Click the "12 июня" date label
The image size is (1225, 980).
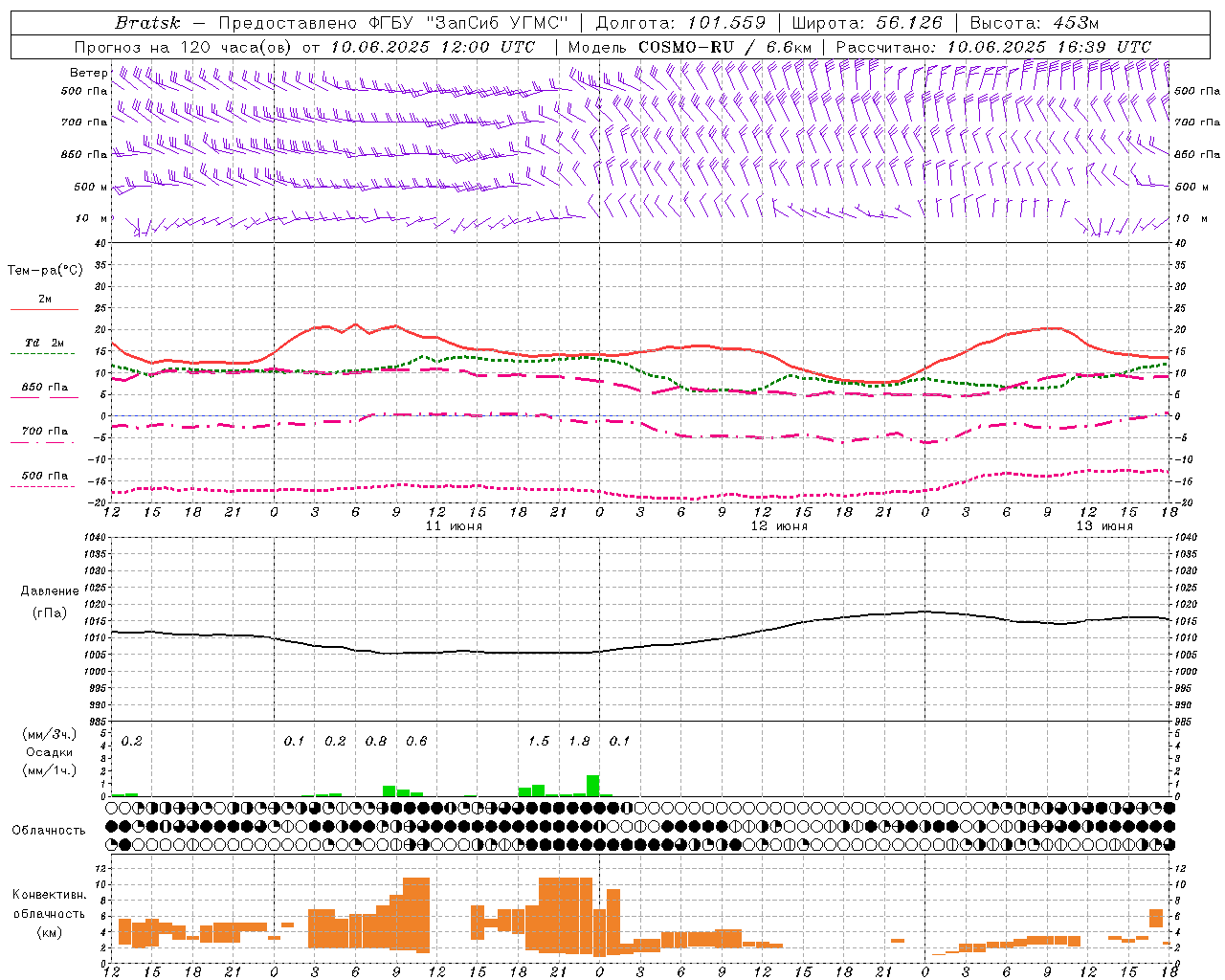779,526
